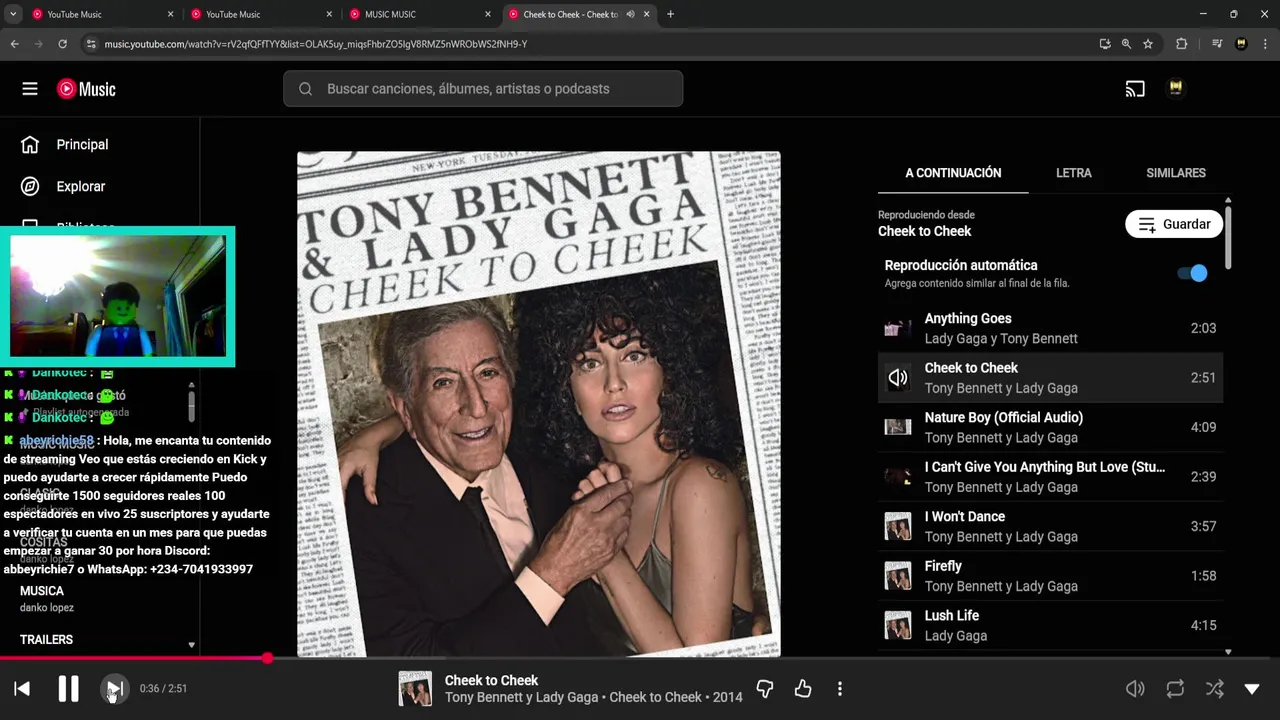Switch to the SIMILARES tab
Viewport: 1280px width, 720px height.
(1176, 173)
